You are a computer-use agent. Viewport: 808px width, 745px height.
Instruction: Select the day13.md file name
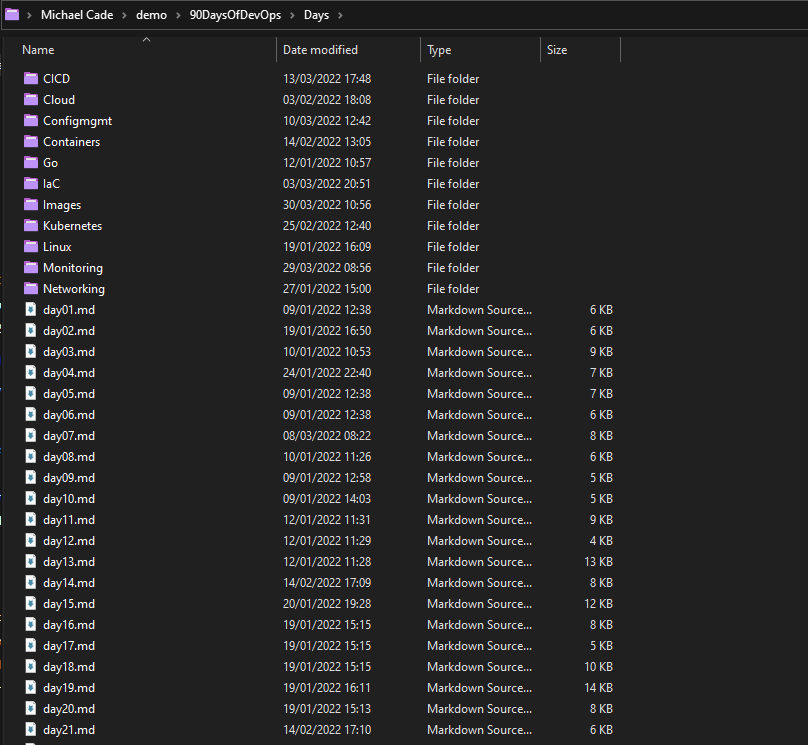(69, 562)
